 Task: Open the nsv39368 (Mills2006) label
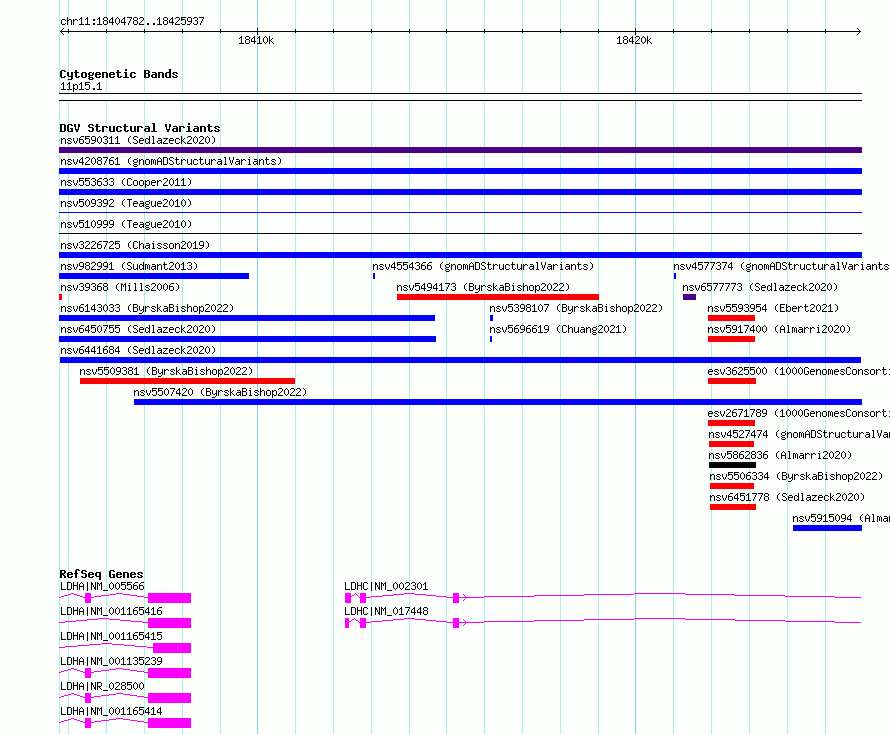point(120,287)
